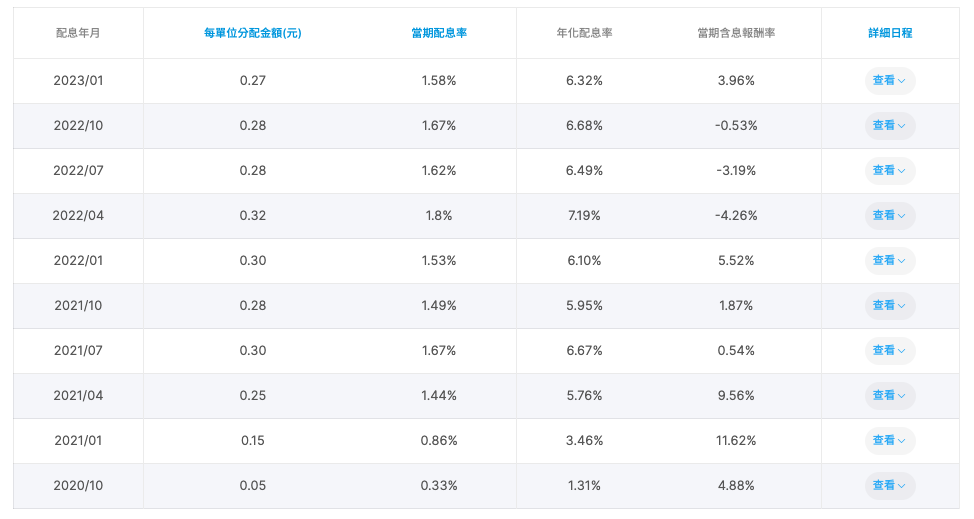This screenshot has width=974, height=519.
Task: Click the 當期含息報酬率 column header
Action: coord(736,33)
